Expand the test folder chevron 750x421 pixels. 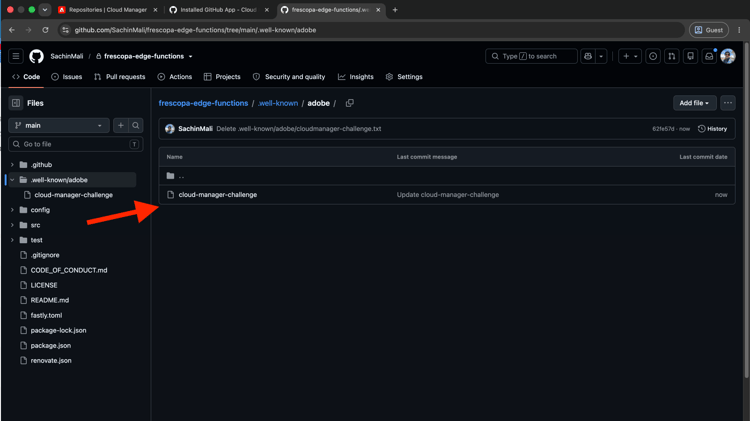pyautogui.click(x=12, y=240)
